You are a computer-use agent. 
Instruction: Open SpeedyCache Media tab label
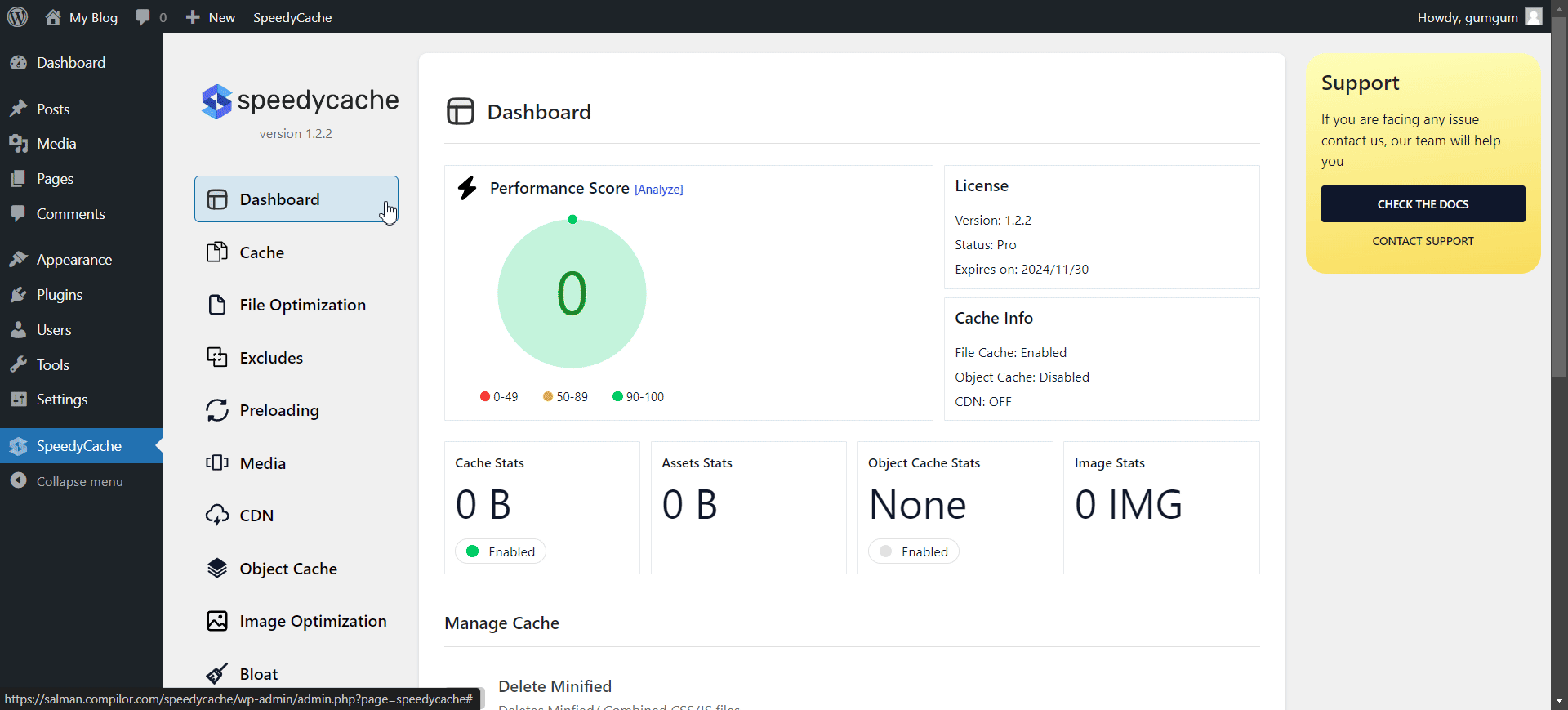(263, 463)
